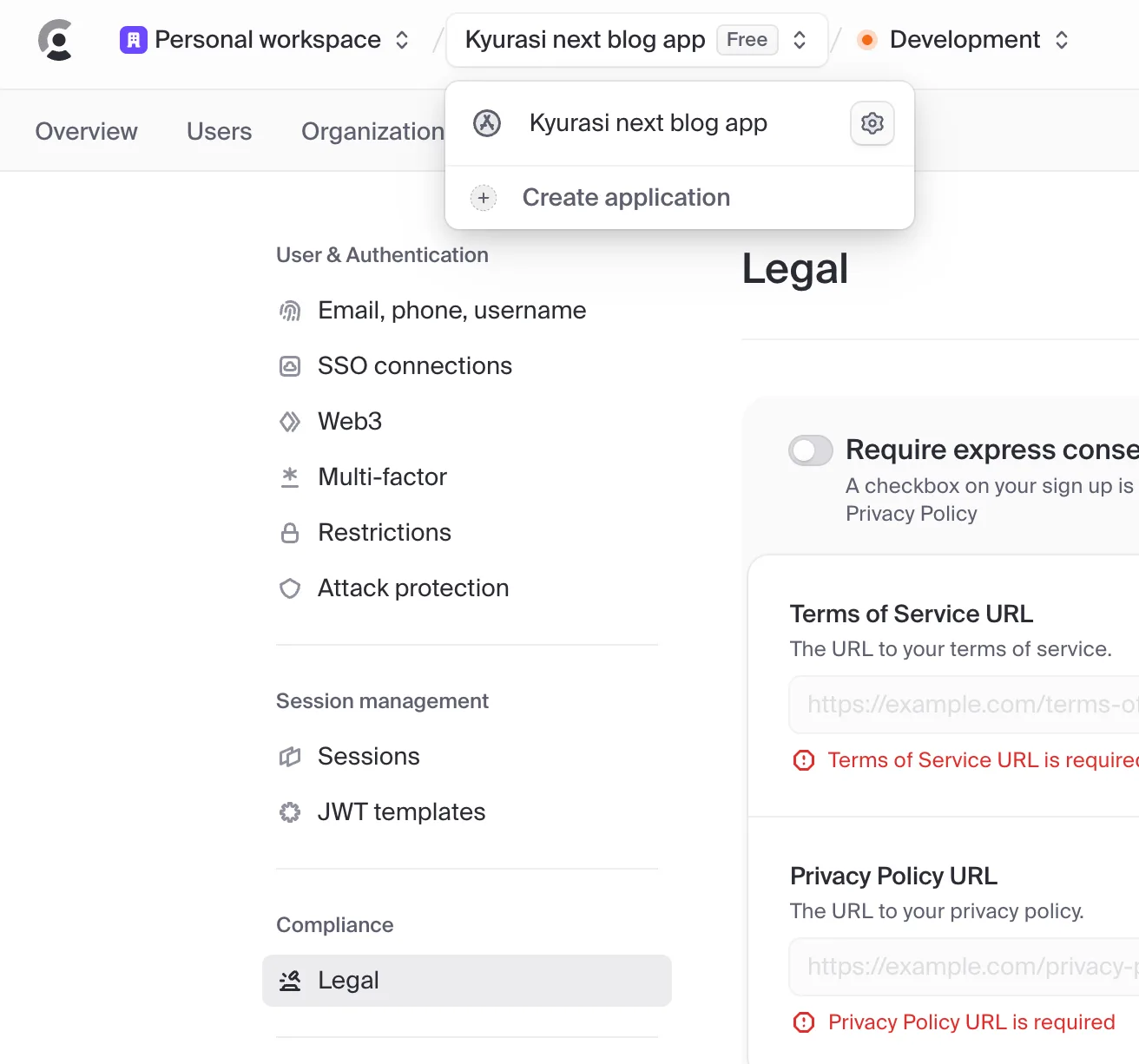1139x1064 pixels.
Task: Click the Clerk logo icon
Action: coord(56,40)
